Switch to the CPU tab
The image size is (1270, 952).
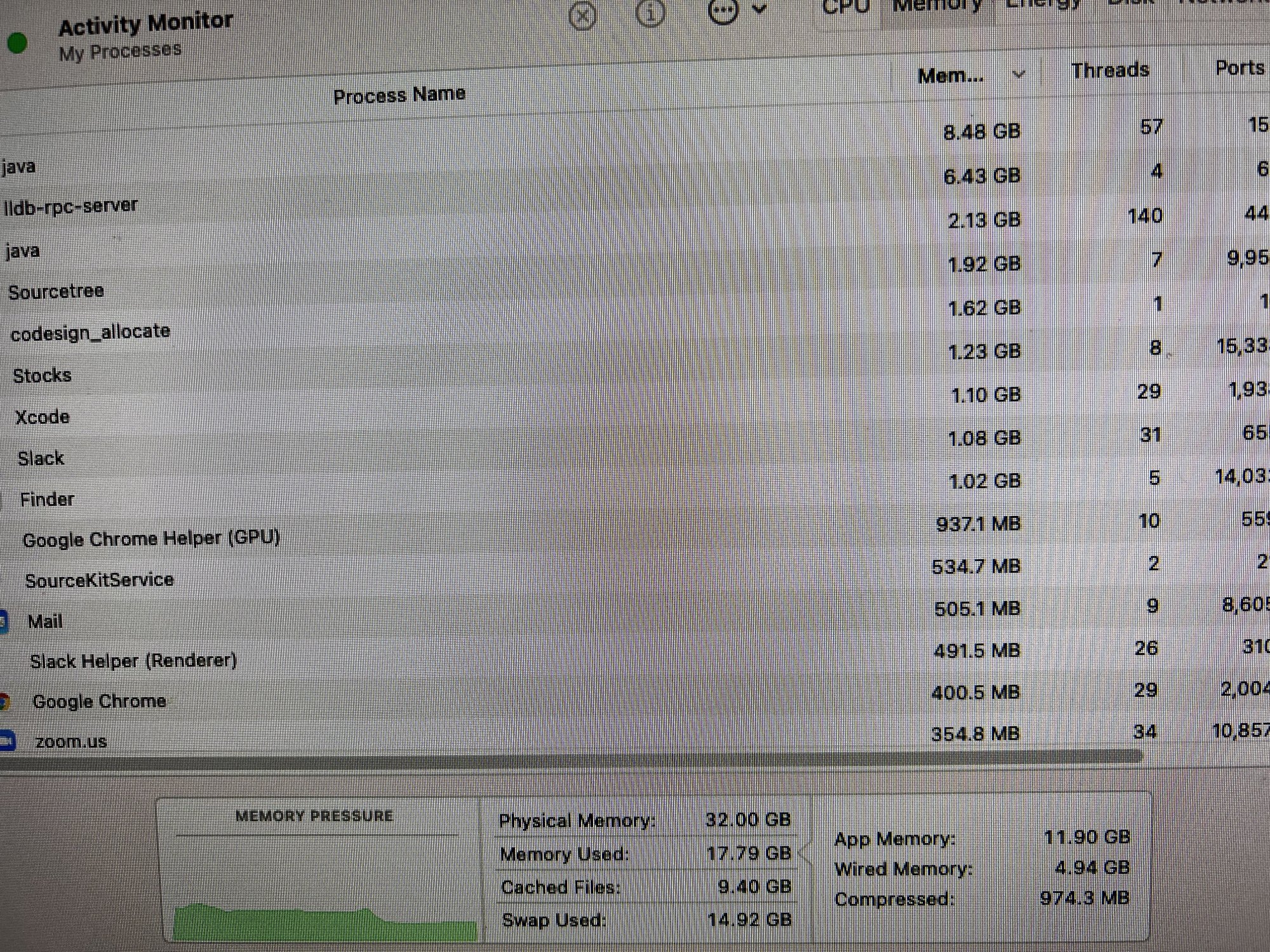[x=846, y=7]
